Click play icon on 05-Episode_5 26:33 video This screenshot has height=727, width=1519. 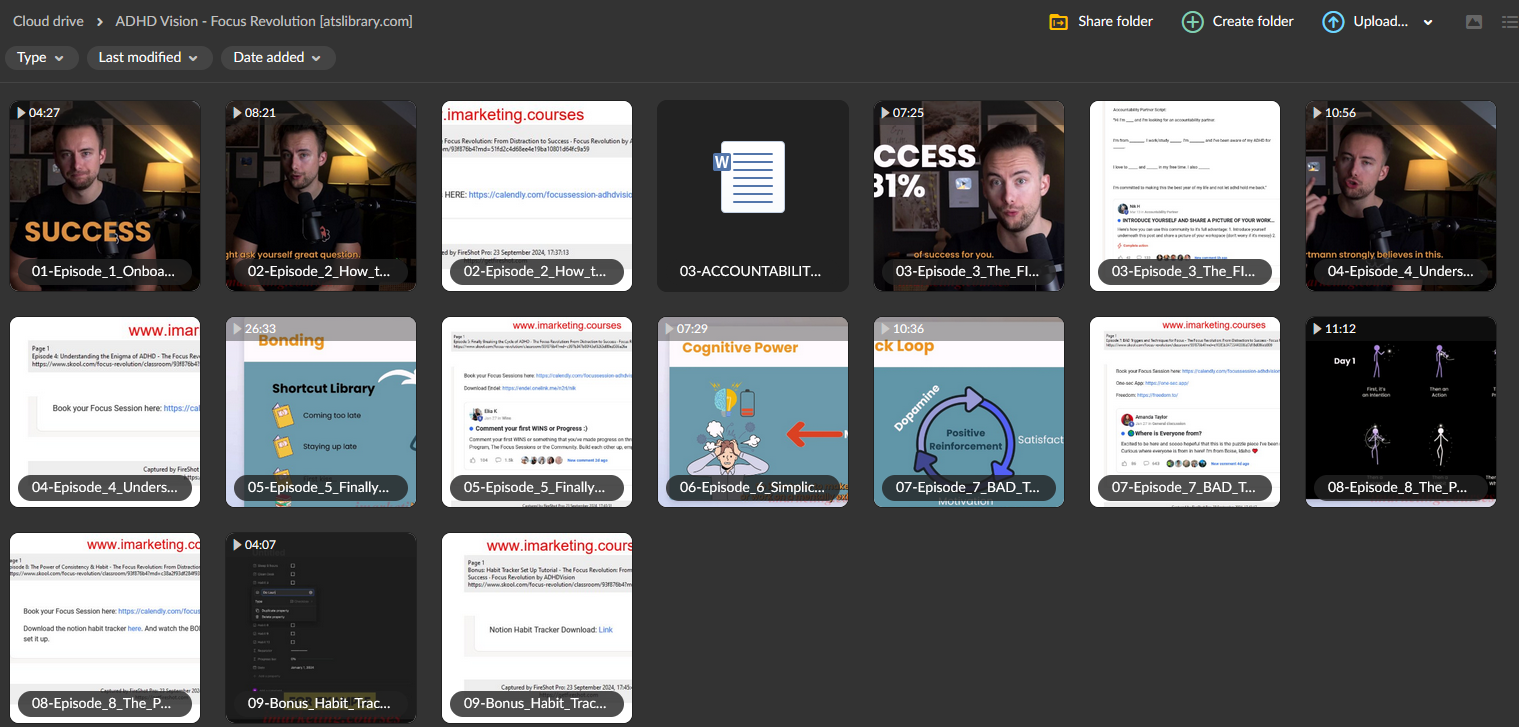[237, 329]
